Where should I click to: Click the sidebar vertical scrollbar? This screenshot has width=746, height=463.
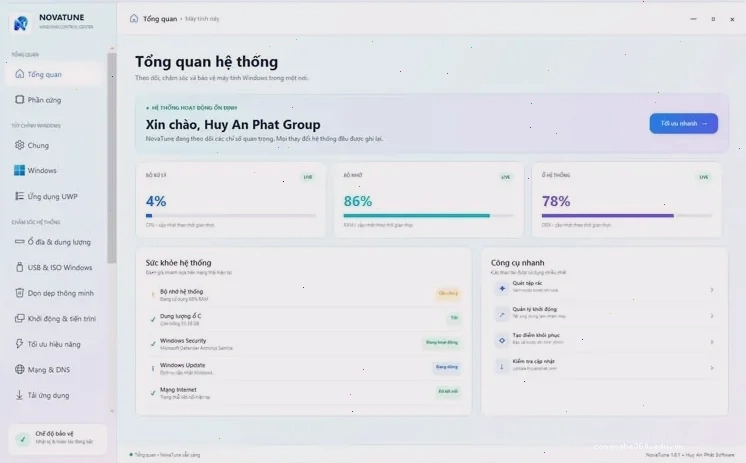[x=111, y=157]
